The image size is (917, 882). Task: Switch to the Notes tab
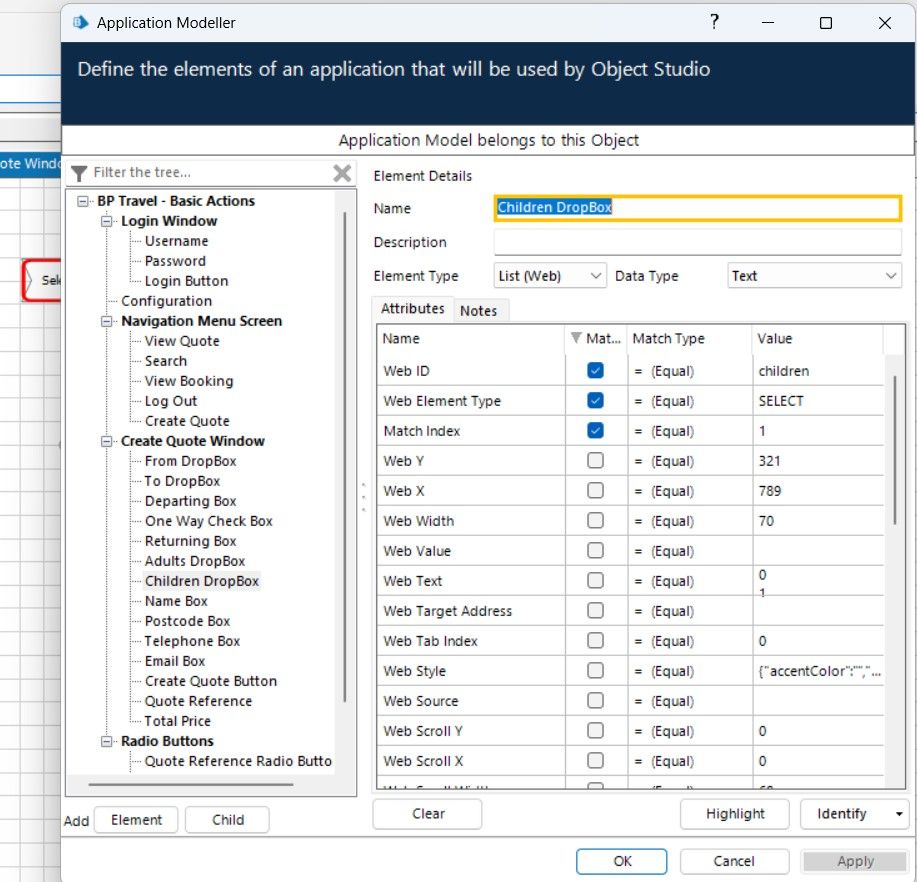pos(478,311)
